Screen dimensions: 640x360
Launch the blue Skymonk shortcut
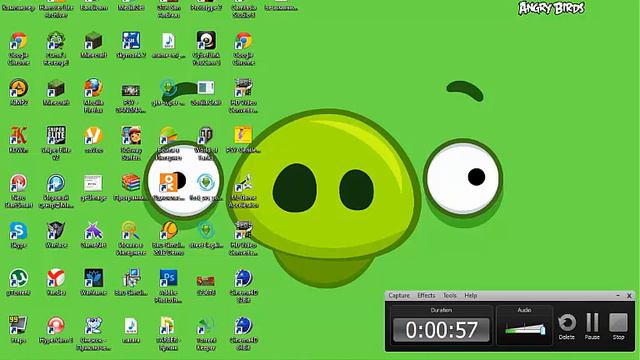131,41
